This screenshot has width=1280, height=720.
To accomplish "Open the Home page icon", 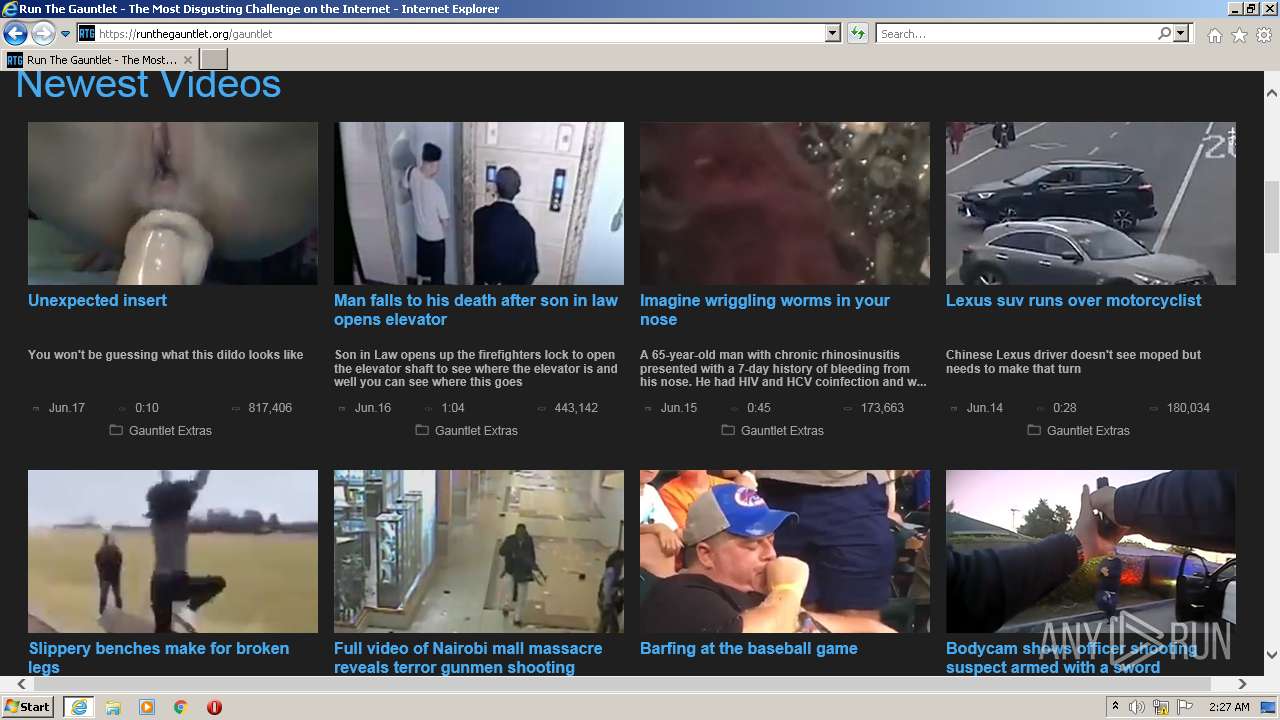I will (1214, 35).
